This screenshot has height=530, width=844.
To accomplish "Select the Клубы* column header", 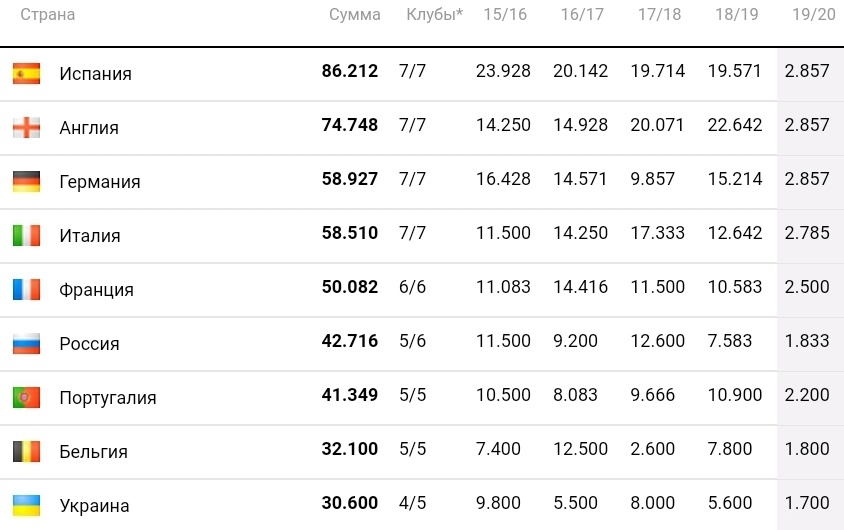I will point(434,15).
